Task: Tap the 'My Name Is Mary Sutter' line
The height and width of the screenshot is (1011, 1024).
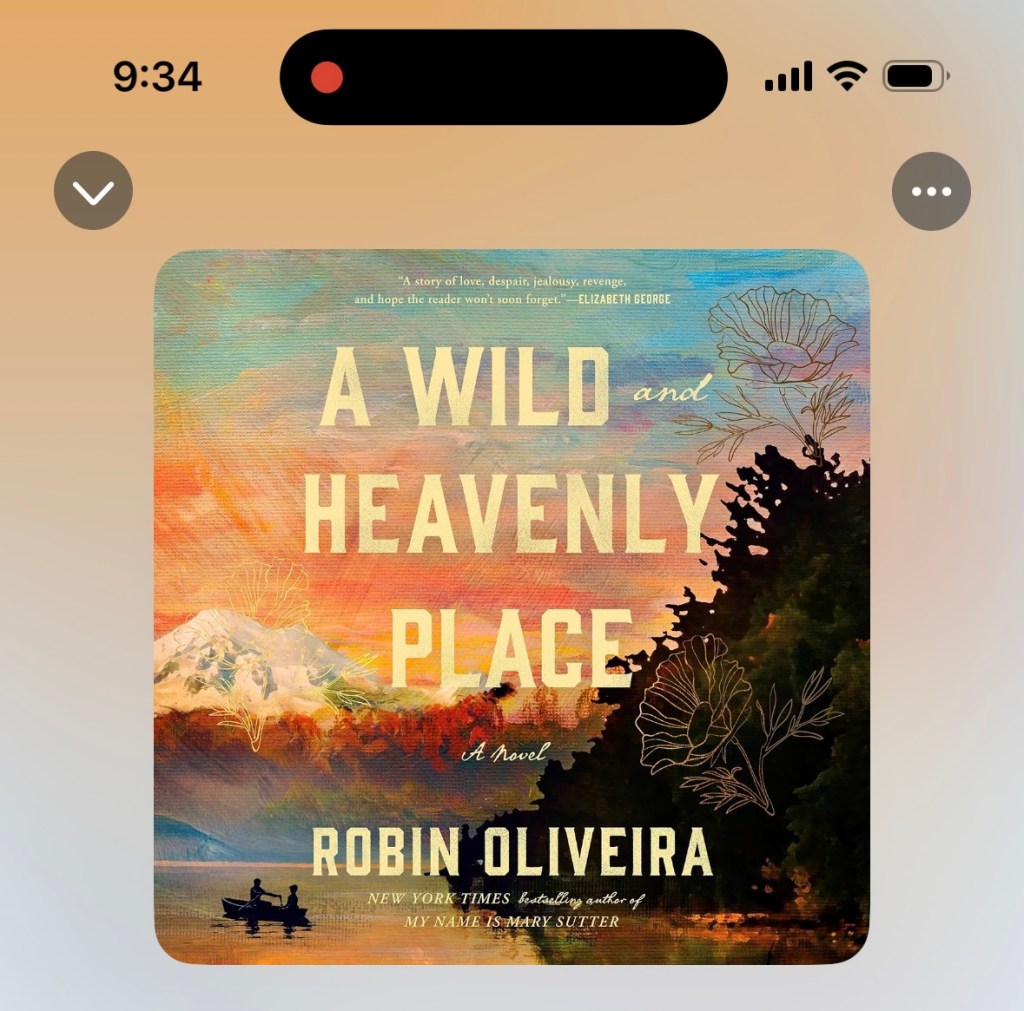Action: pyautogui.click(x=511, y=922)
